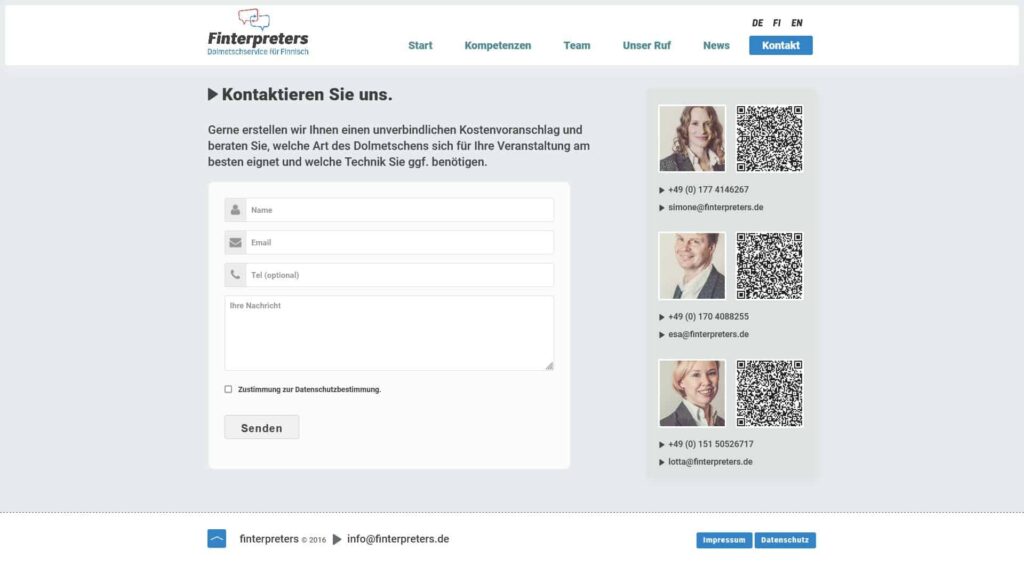Go to the Team page
Screen dimensions: 1024x566
577,46
